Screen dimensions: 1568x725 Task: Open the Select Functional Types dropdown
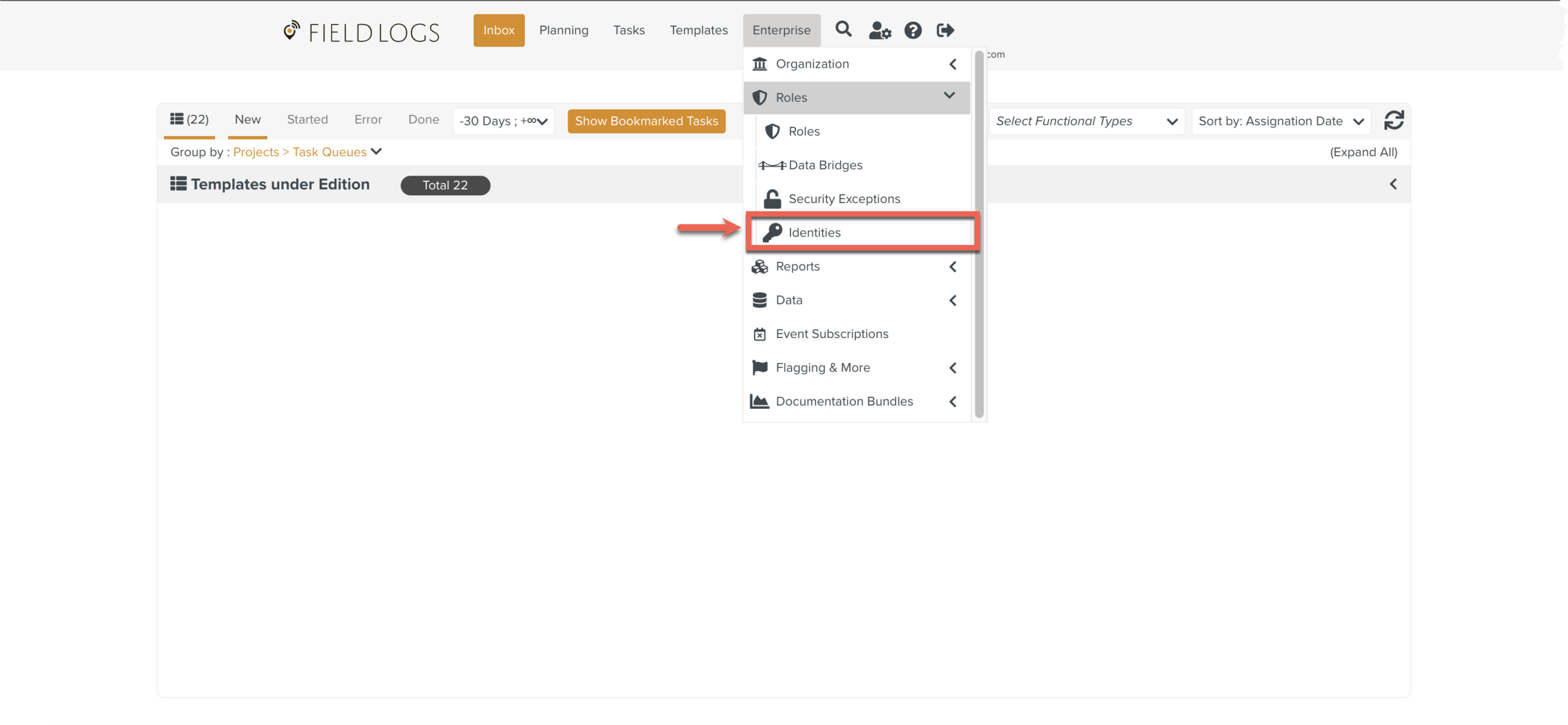[x=1086, y=121]
